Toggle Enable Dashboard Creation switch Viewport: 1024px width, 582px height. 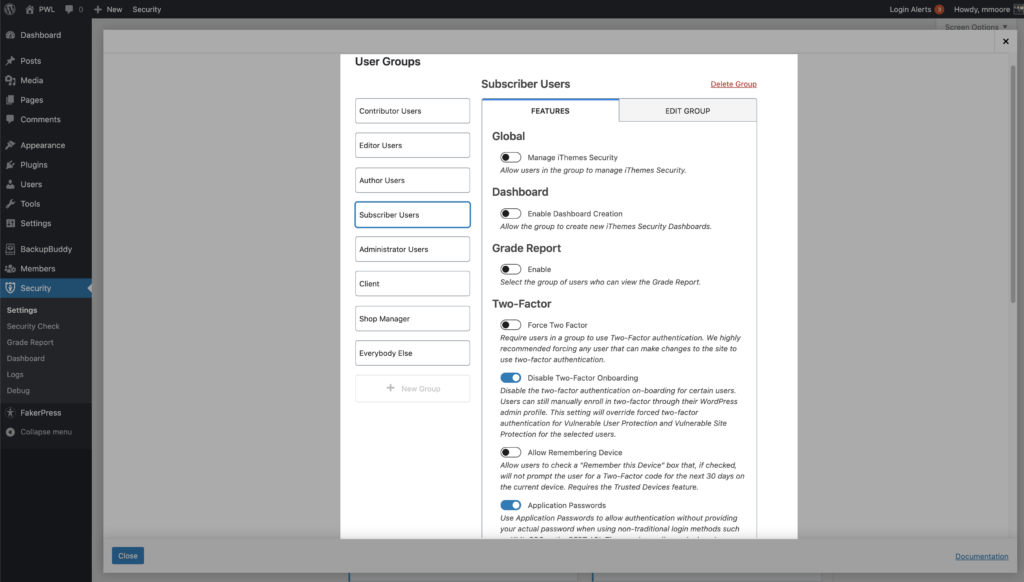(511, 214)
